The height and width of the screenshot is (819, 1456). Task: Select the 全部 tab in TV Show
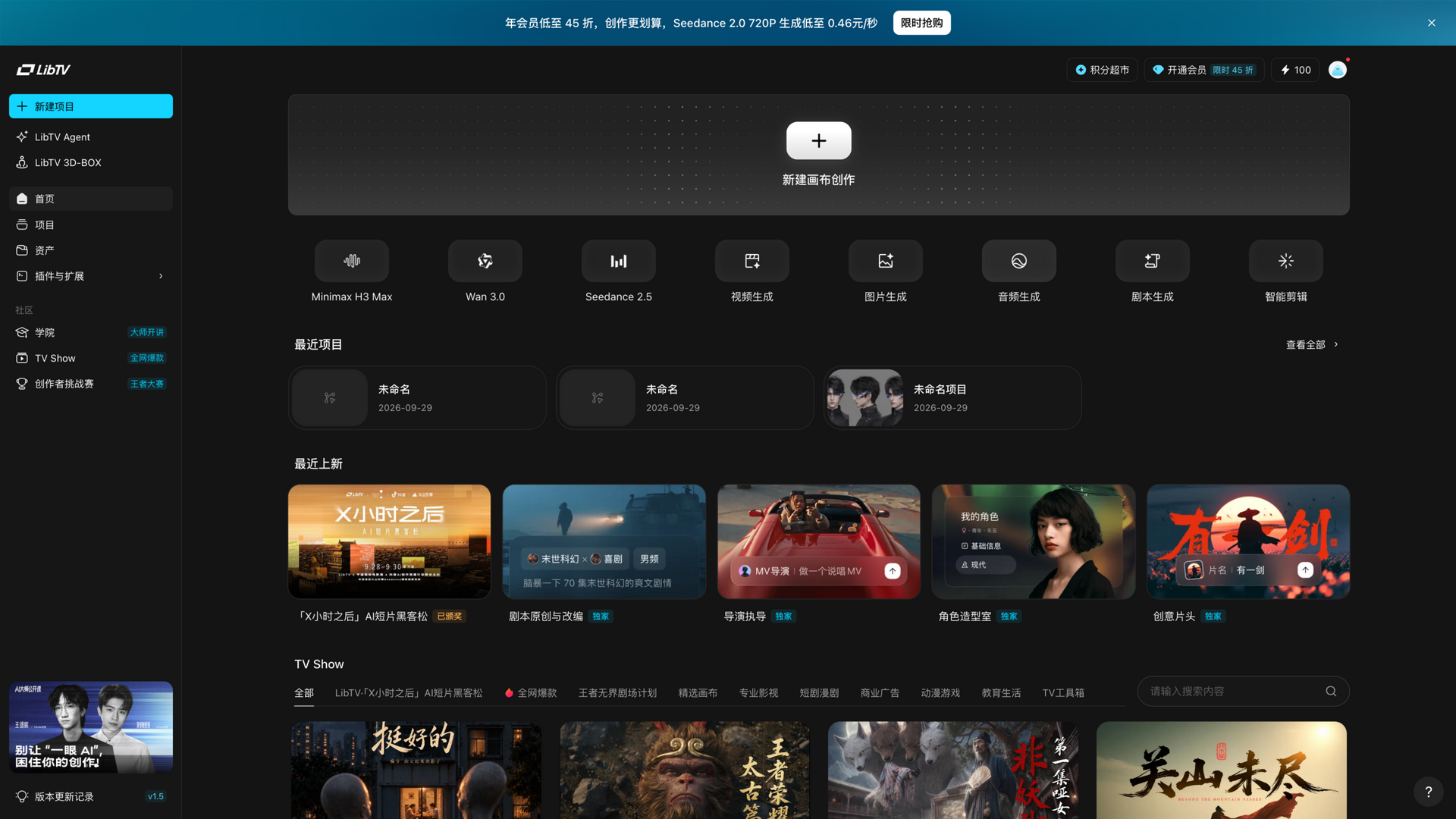[x=304, y=693]
